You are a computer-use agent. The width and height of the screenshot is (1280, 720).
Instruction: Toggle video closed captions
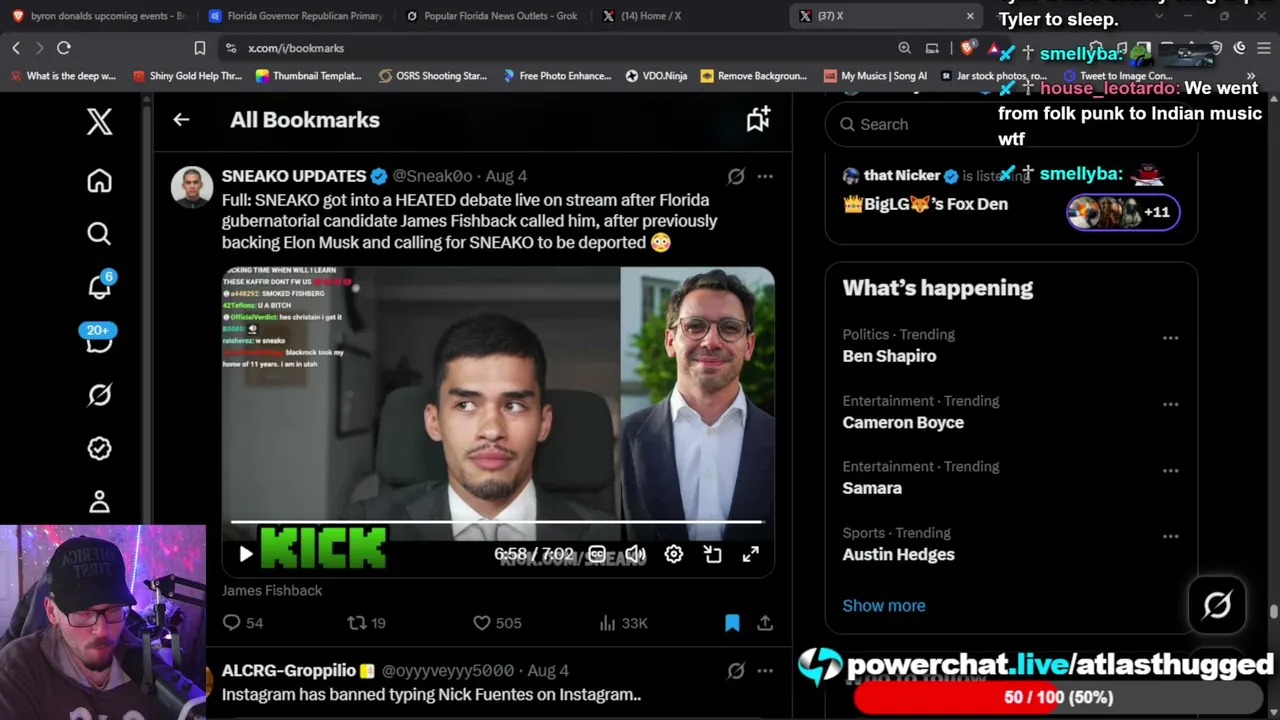coord(597,554)
